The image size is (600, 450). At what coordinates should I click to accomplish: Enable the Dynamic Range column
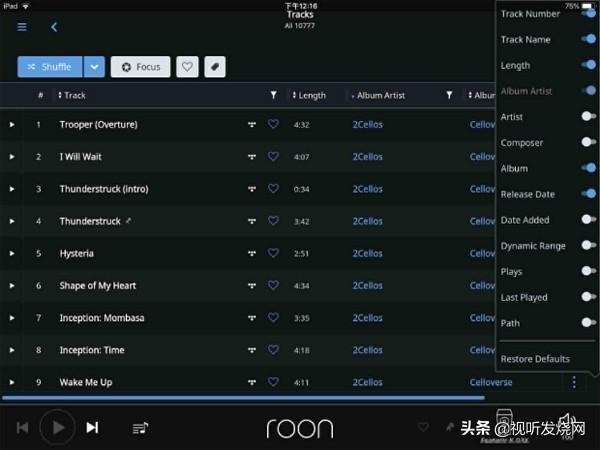589,245
